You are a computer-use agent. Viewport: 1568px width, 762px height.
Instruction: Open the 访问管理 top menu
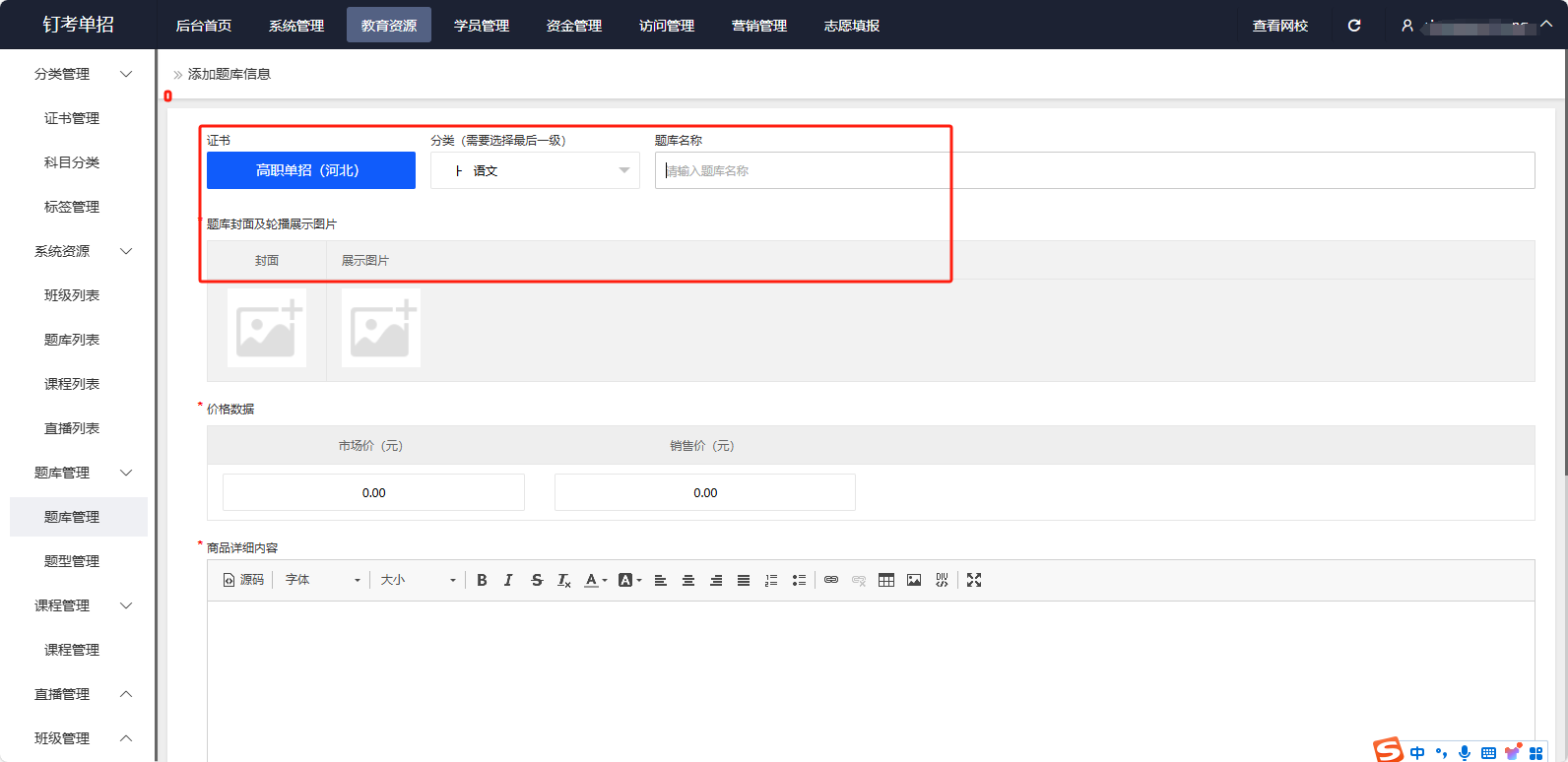point(667,26)
